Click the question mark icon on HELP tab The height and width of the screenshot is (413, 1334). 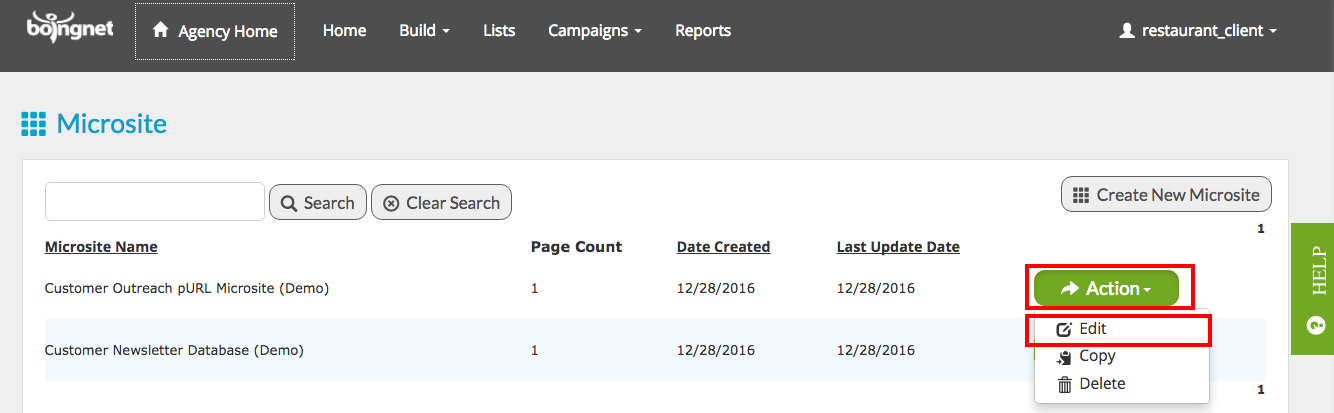(1314, 326)
